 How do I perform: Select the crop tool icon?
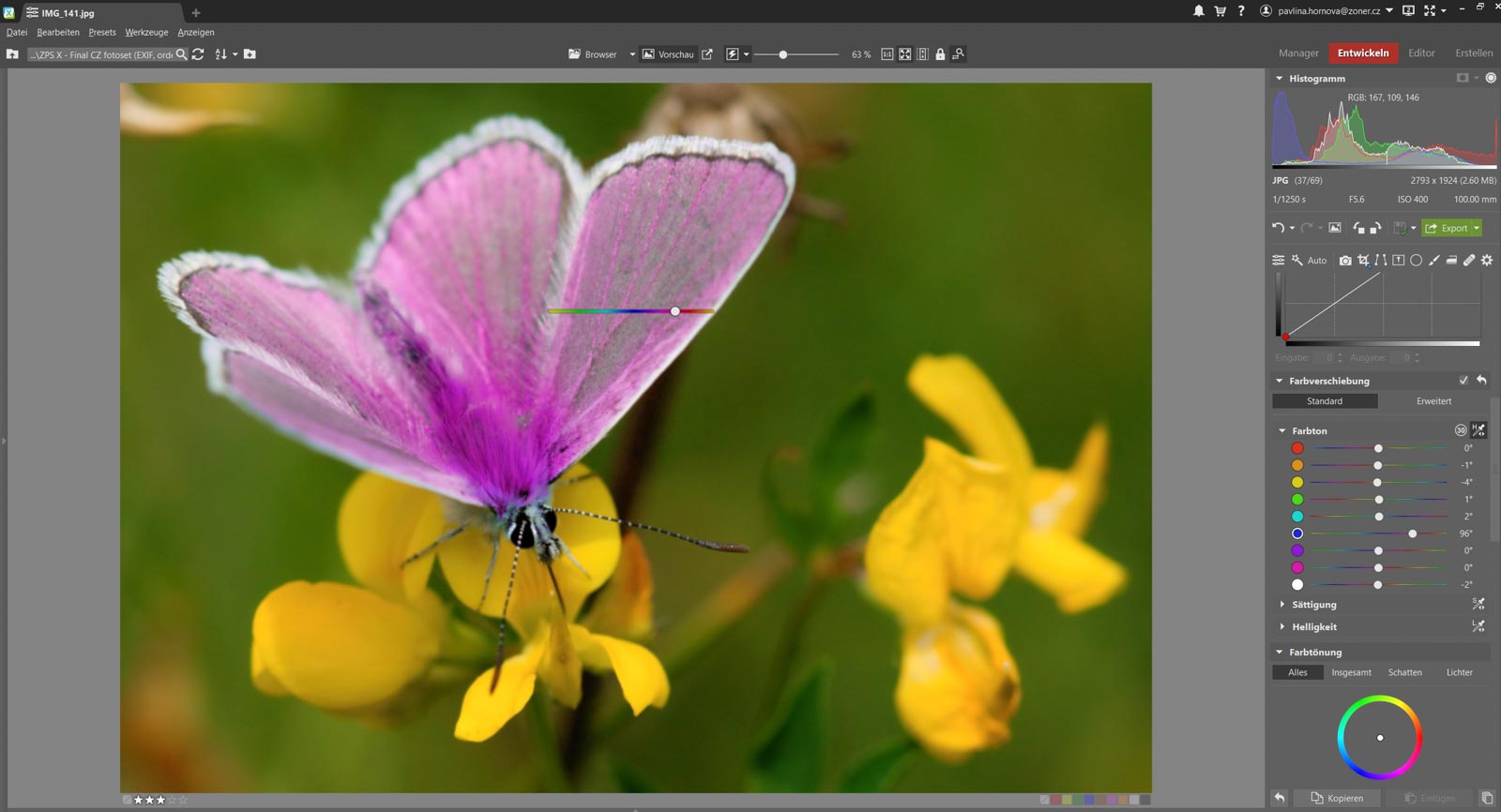pos(1363,261)
